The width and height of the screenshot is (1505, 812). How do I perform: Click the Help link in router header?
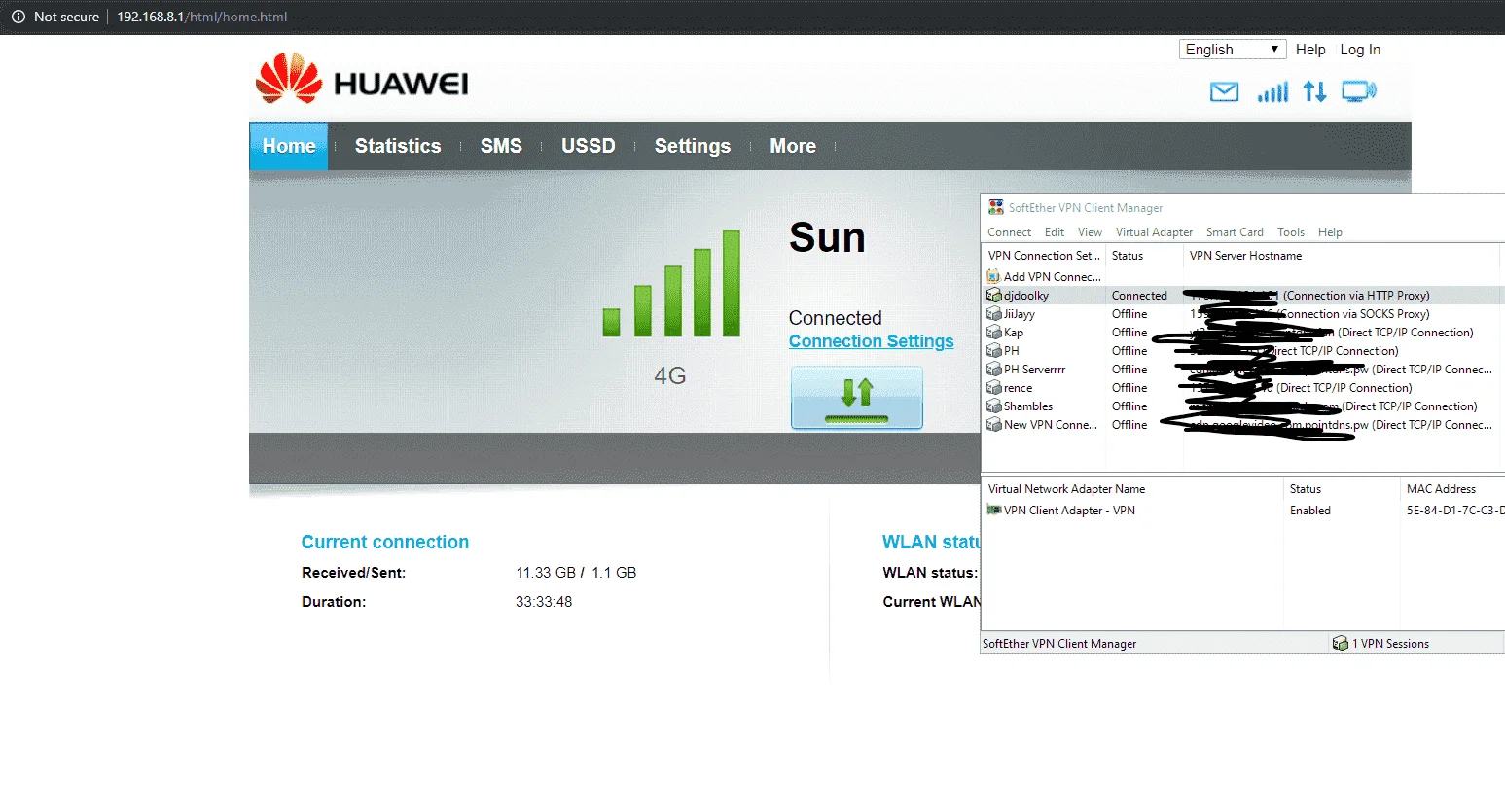click(1310, 50)
